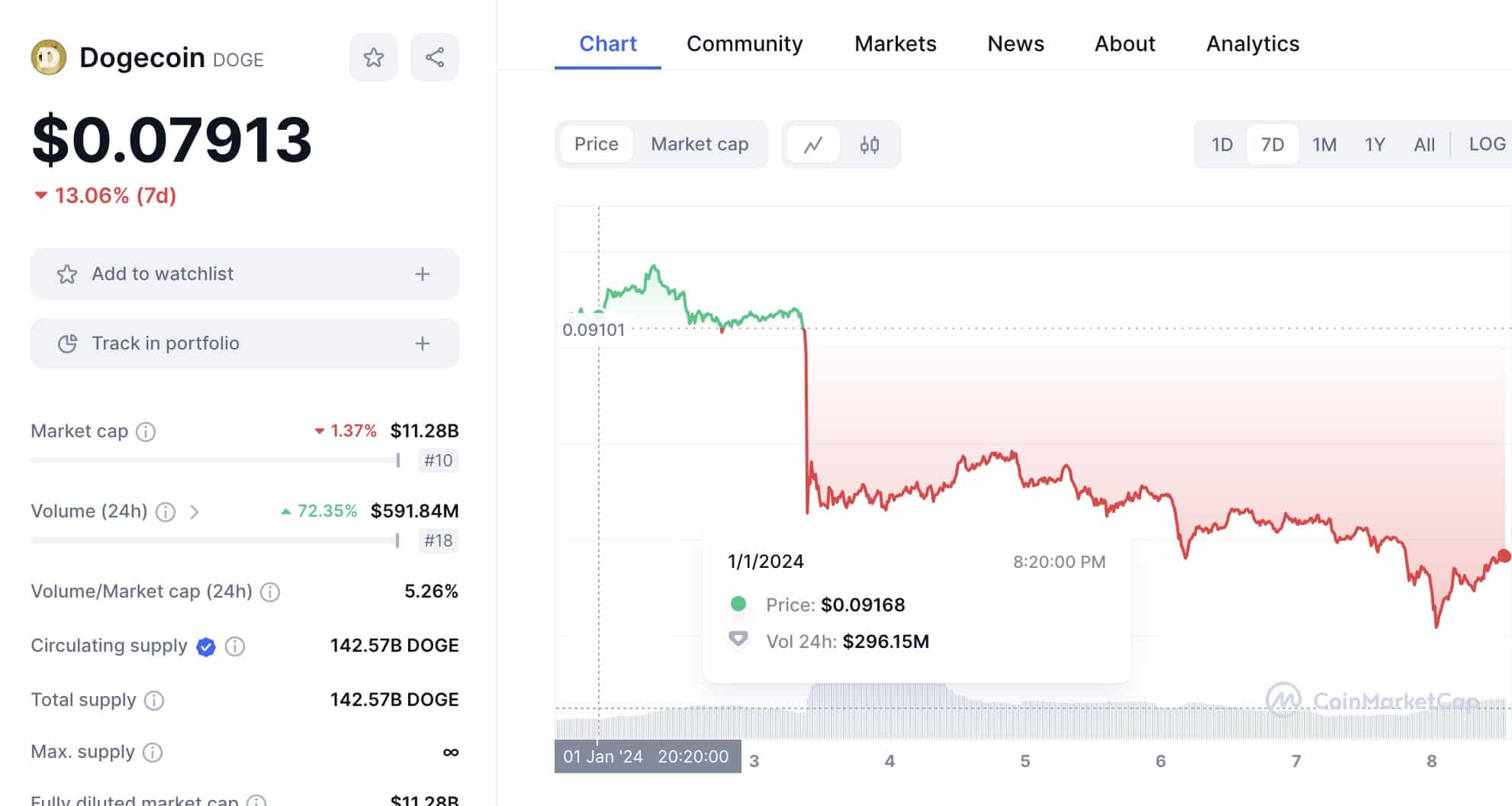This screenshot has height=806, width=1512.
Task: Open the Chart tab
Action: pyautogui.click(x=608, y=44)
